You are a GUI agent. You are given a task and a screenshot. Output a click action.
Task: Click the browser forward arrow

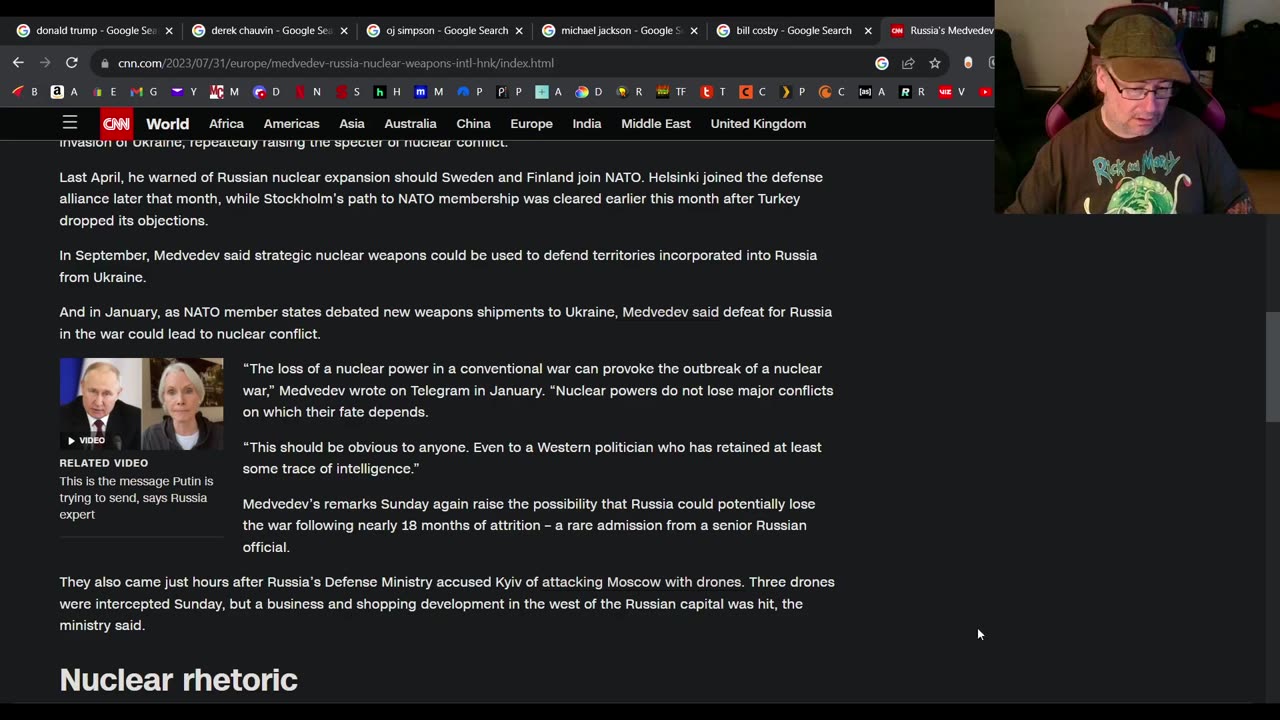click(x=45, y=62)
